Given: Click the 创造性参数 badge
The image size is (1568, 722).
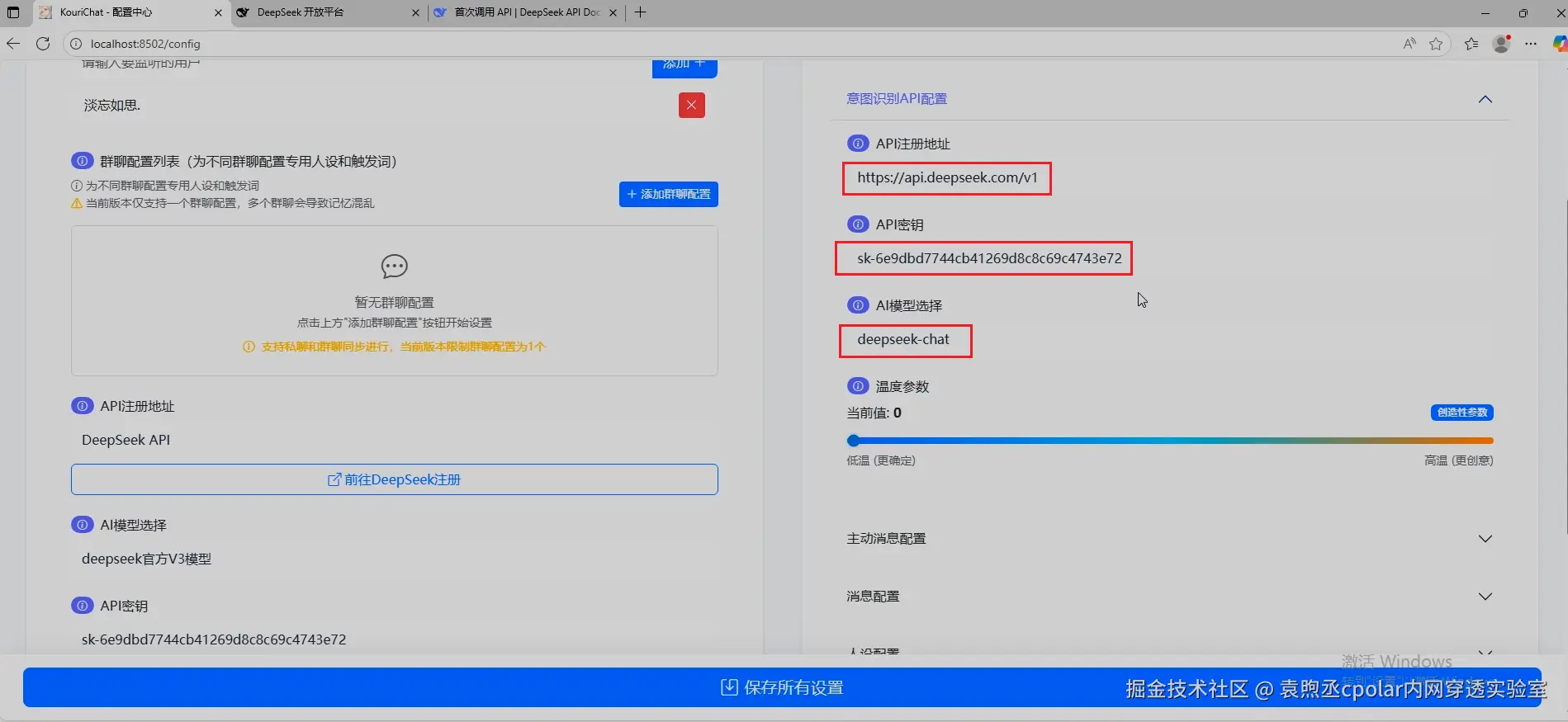Looking at the screenshot, I should tap(1461, 413).
